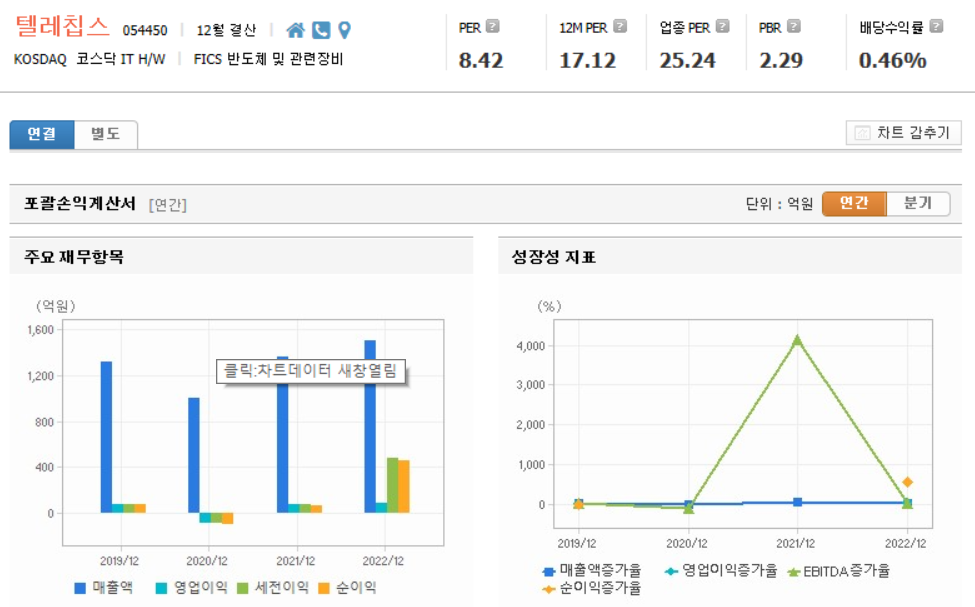Viewport: 975px width, 607px height.
Task: Click the 차트 감추기 button
Action: point(902,132)
